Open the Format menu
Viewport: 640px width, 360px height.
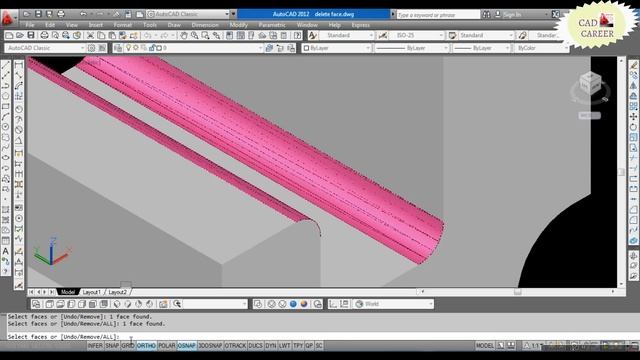122,25
